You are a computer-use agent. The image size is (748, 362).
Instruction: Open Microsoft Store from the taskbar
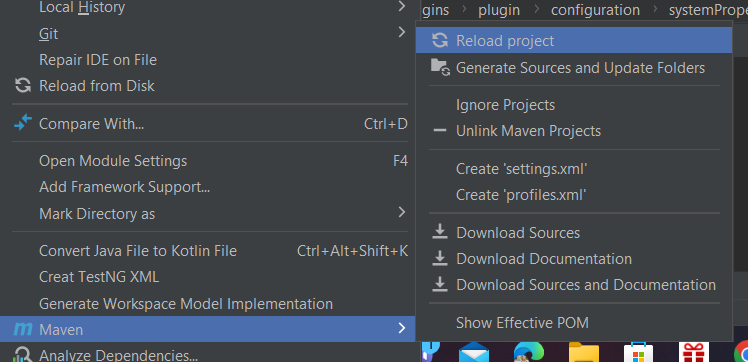(638, 352)
